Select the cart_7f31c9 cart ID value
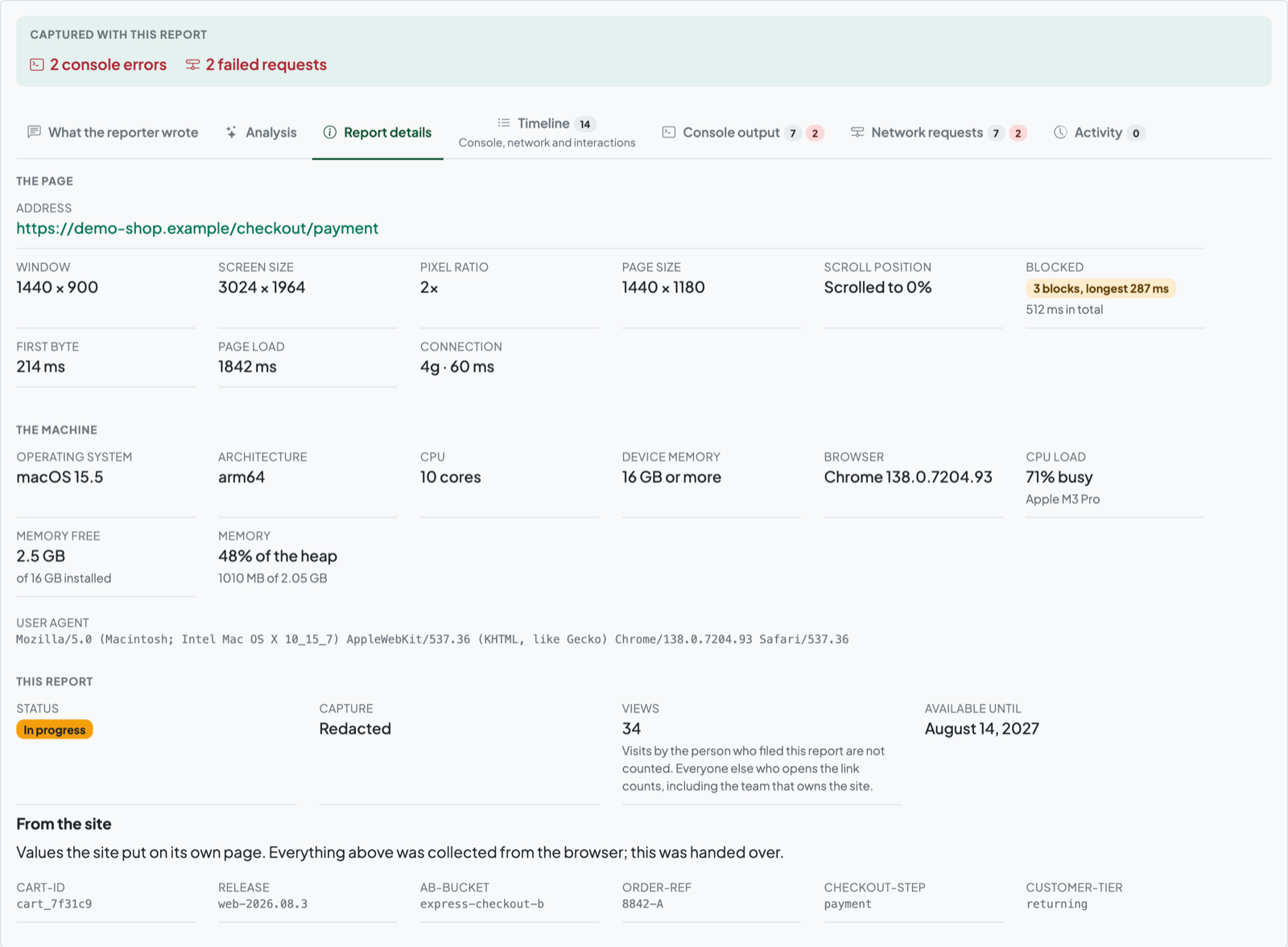The image size is (1288, 947). point(54,904)
